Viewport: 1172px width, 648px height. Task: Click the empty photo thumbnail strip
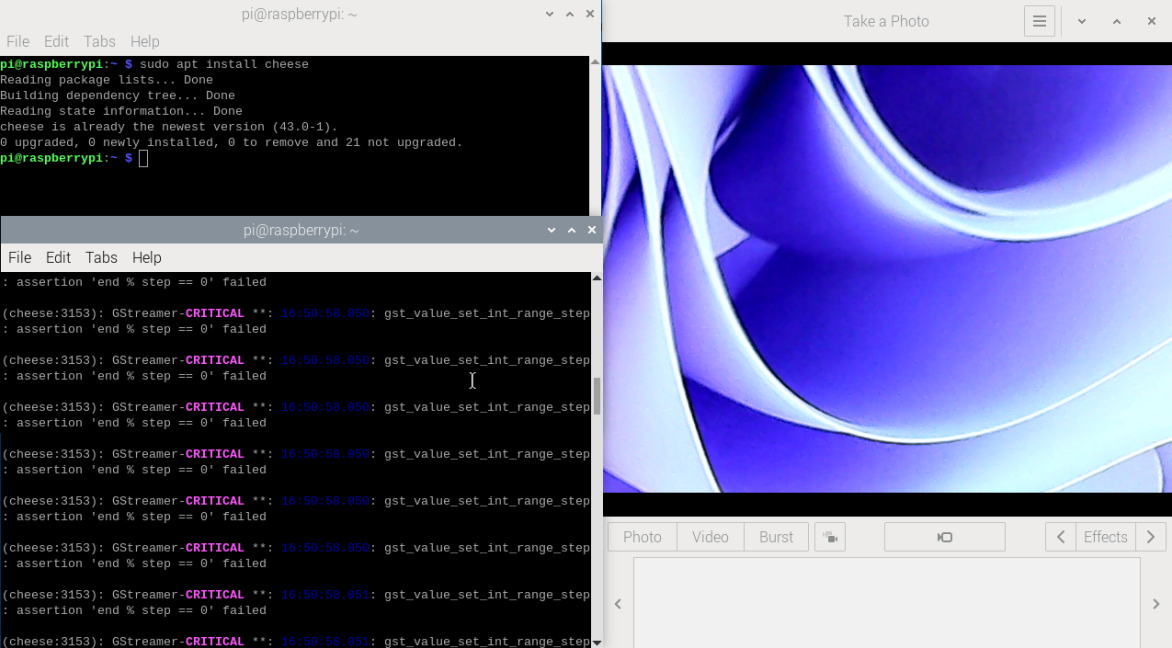886,603
